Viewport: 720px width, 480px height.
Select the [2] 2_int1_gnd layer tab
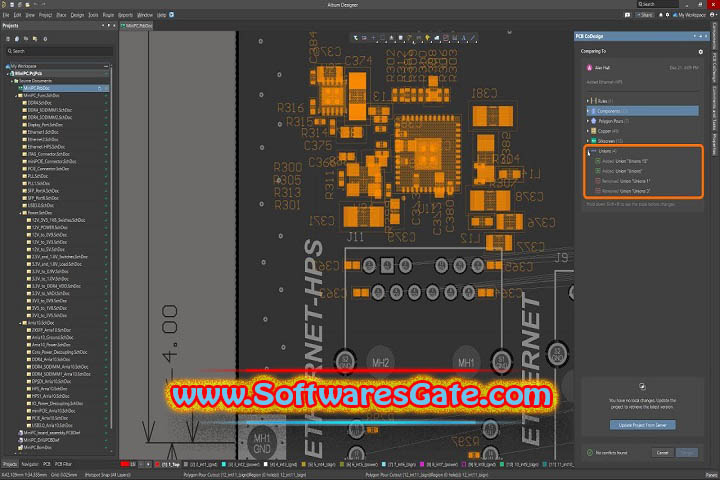point(201,464)
